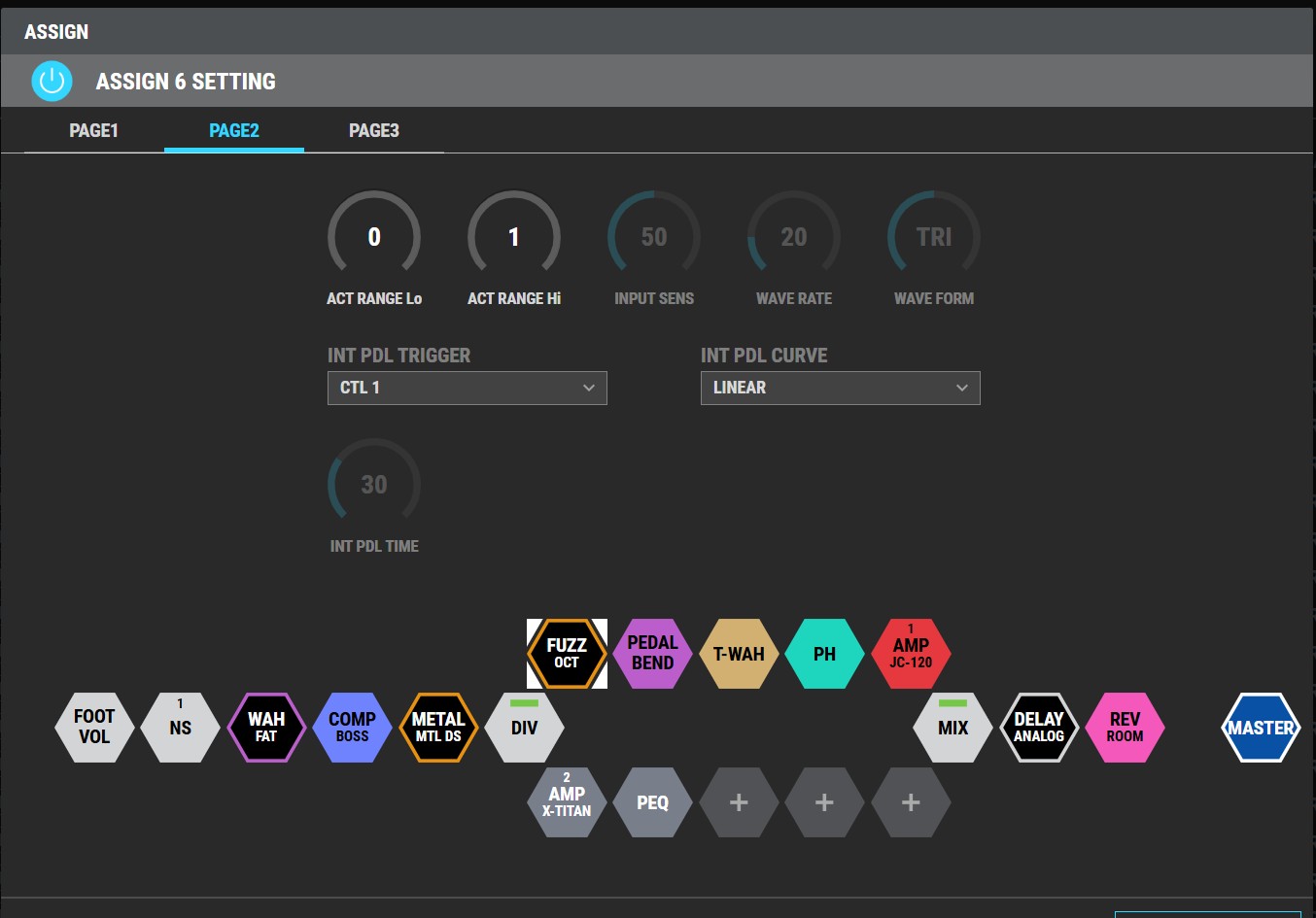Open the REV ROOM reverb block

click(x=1125, y=728)
